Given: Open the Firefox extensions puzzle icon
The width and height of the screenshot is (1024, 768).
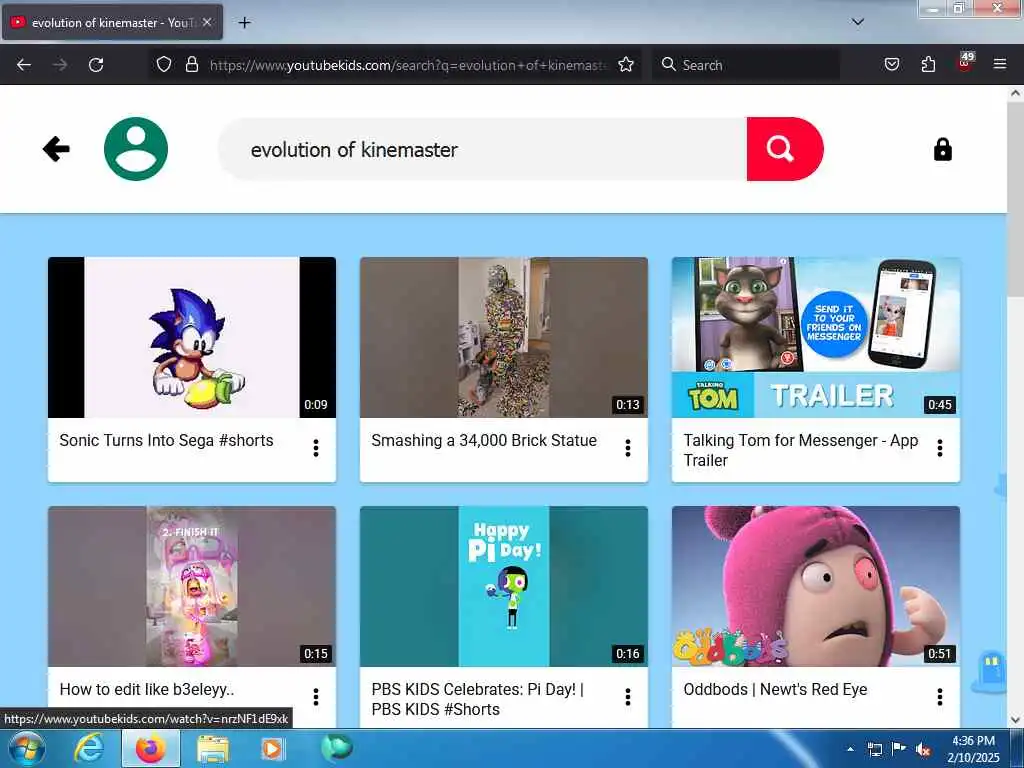Looking at the screenshot, I should pyautogui.click(x=928, y=64).
